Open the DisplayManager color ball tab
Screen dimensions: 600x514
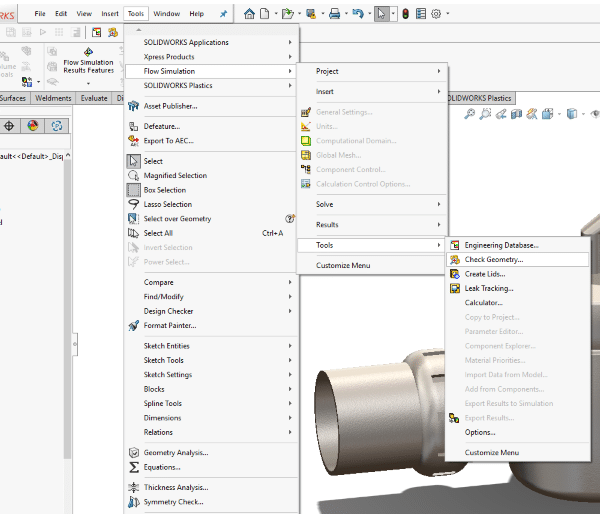(x=32, y=126)
